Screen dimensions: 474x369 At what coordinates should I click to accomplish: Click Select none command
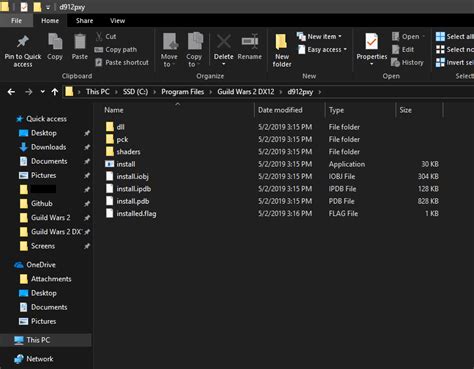(x=455, y=50)
